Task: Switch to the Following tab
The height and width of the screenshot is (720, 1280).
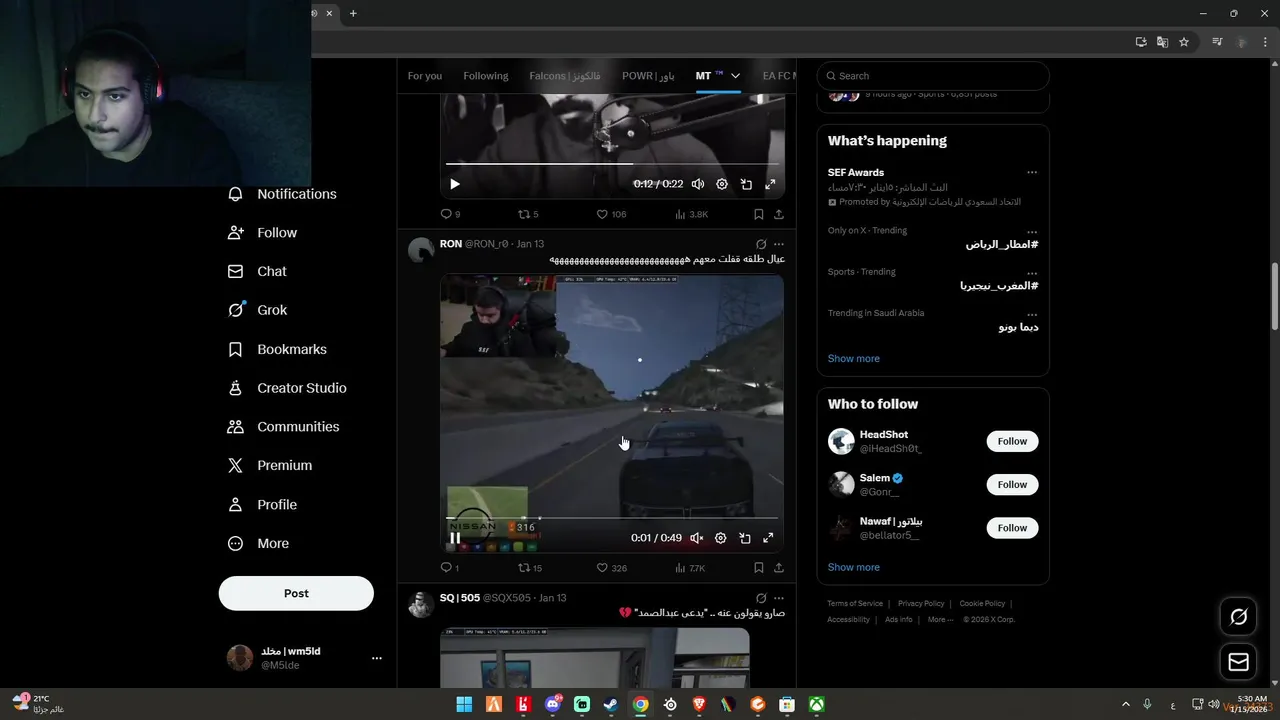Action: point(486,76)
